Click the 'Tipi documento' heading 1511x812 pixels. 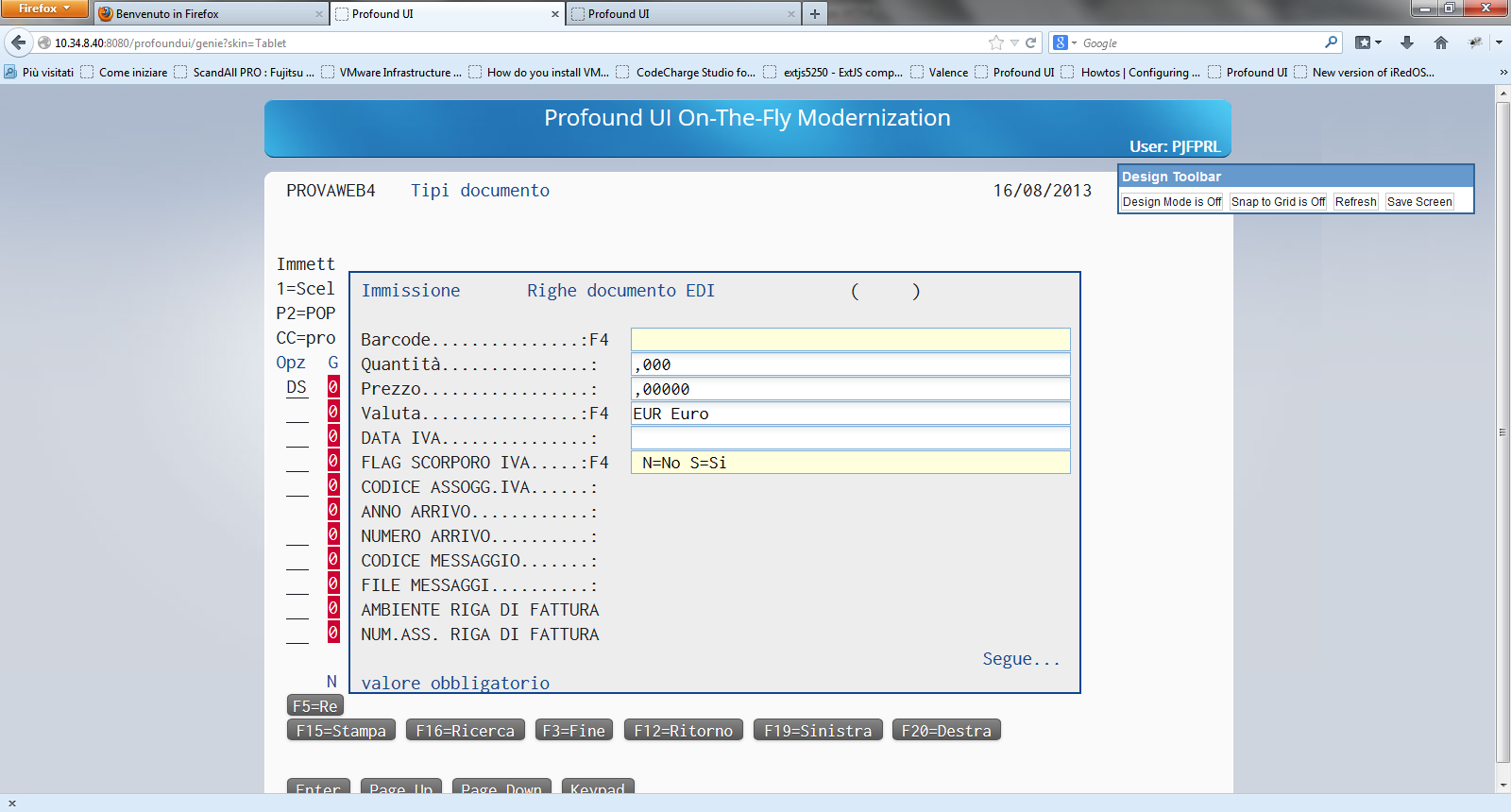tap(480, 191)
